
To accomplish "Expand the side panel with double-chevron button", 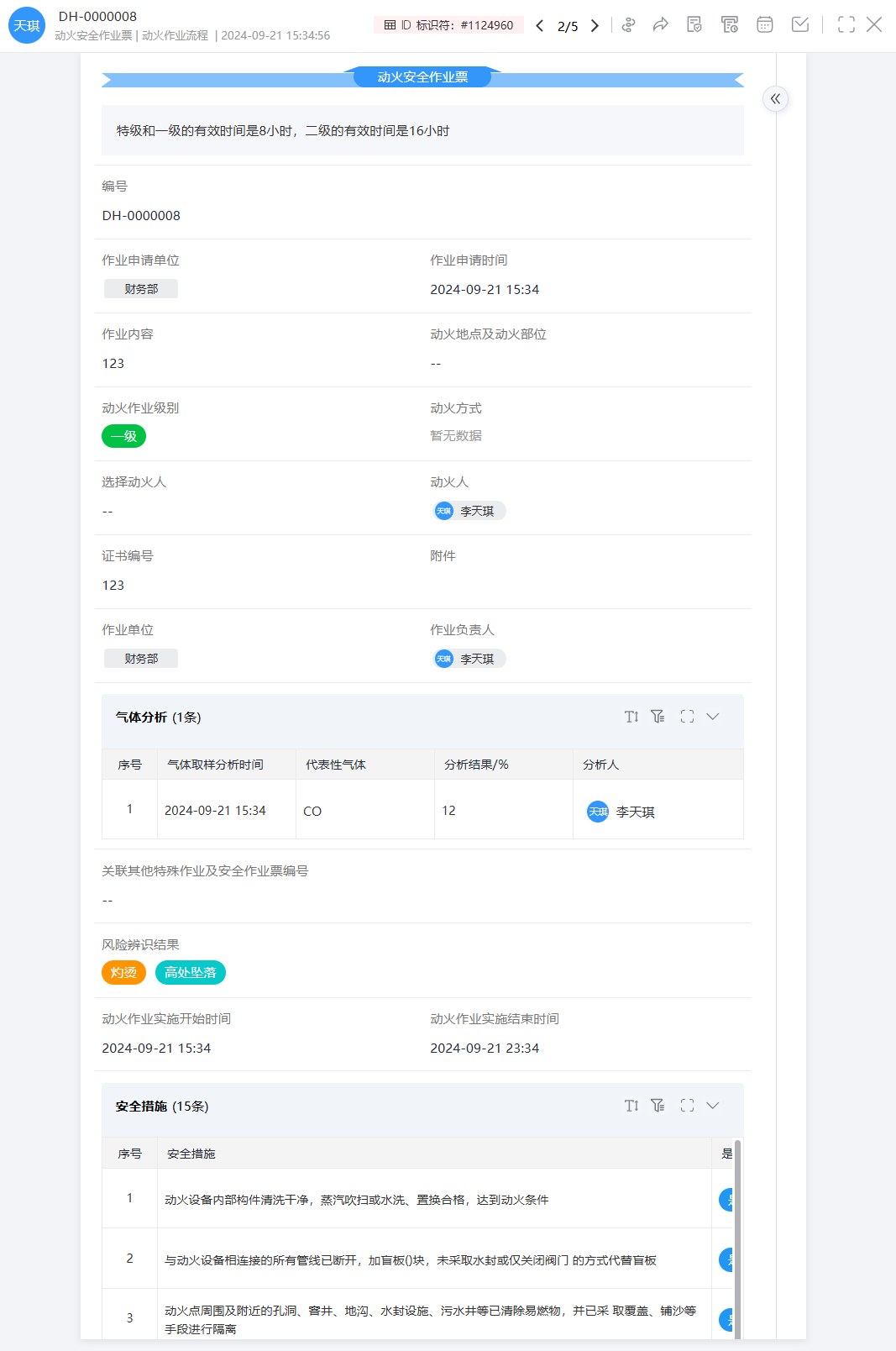I will coord(775,99).
